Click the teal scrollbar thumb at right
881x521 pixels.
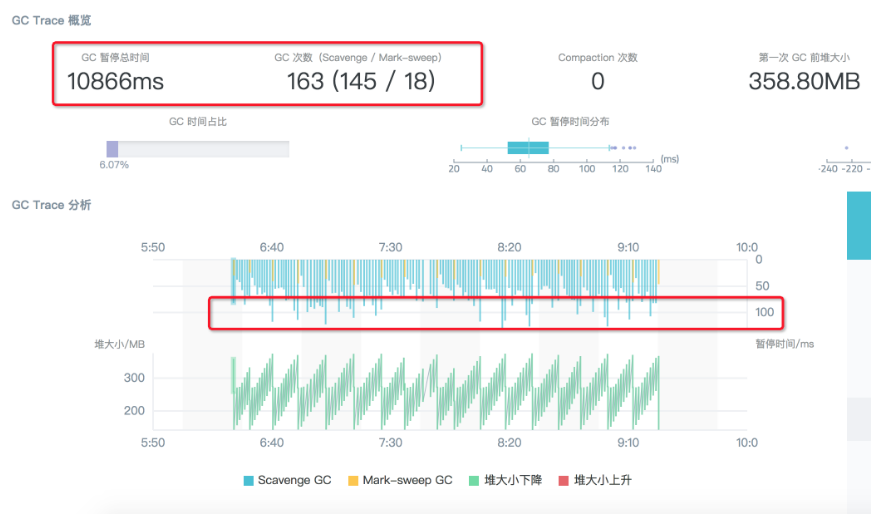point(859,225)
